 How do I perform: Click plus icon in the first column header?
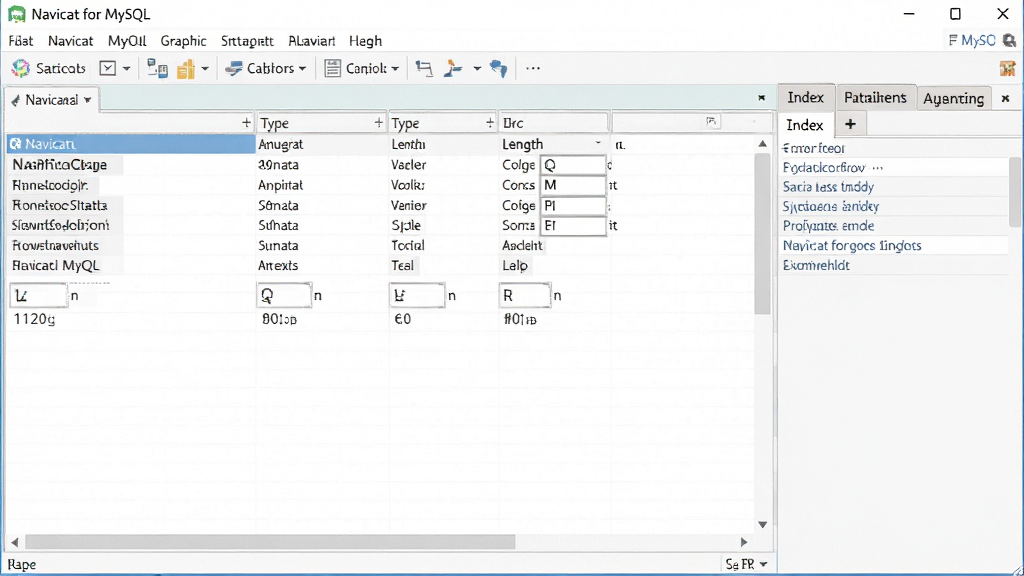246,122
